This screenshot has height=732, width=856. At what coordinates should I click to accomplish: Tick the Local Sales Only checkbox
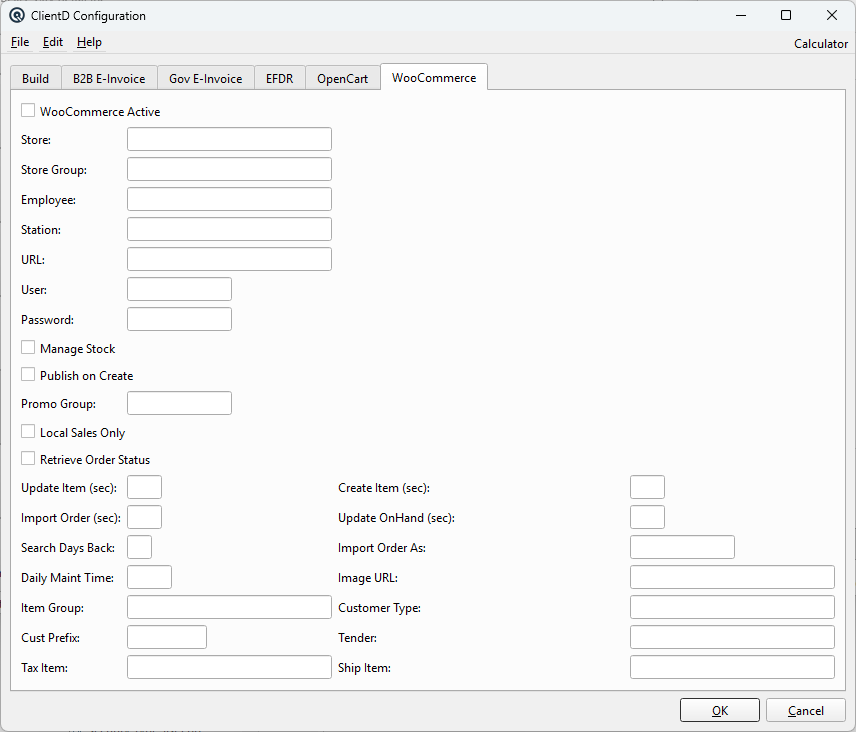[x=28, y=432]
